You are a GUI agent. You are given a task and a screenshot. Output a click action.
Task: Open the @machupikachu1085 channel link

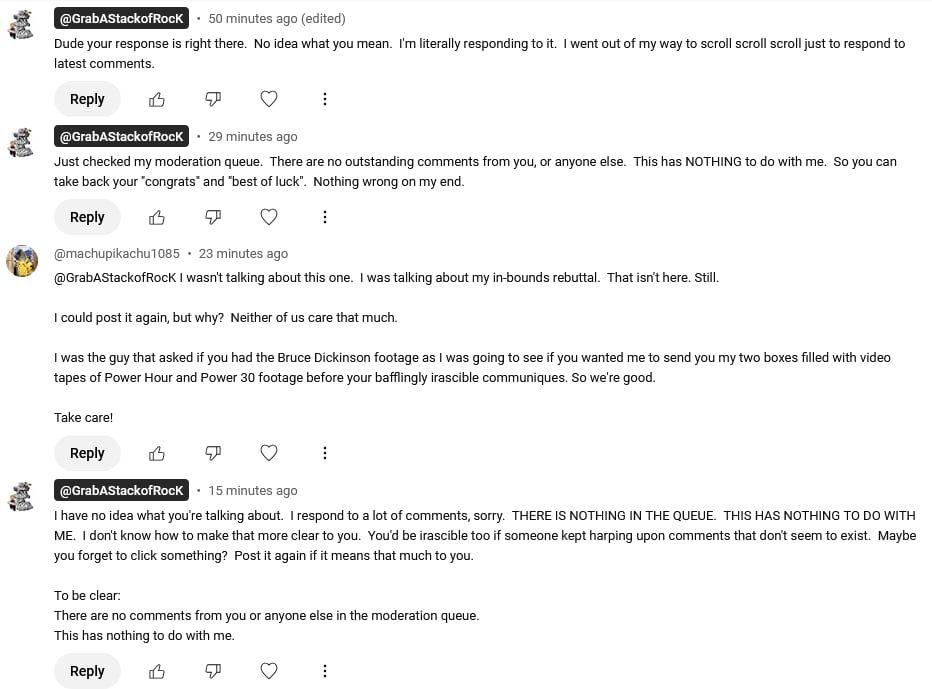(117, 254)
